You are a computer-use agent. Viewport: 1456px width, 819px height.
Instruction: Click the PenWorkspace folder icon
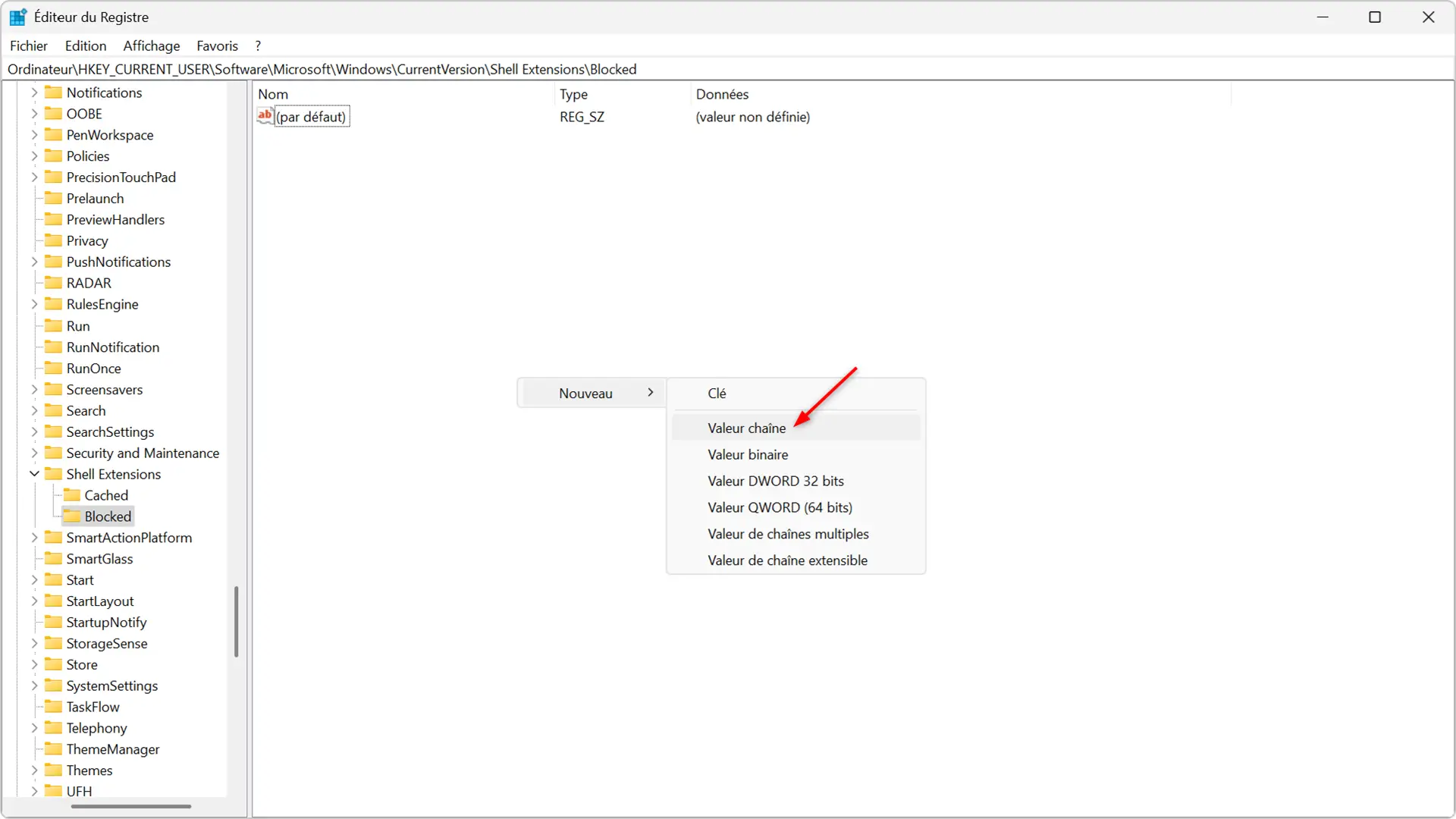pyautogui.click(x=53, y=135)
